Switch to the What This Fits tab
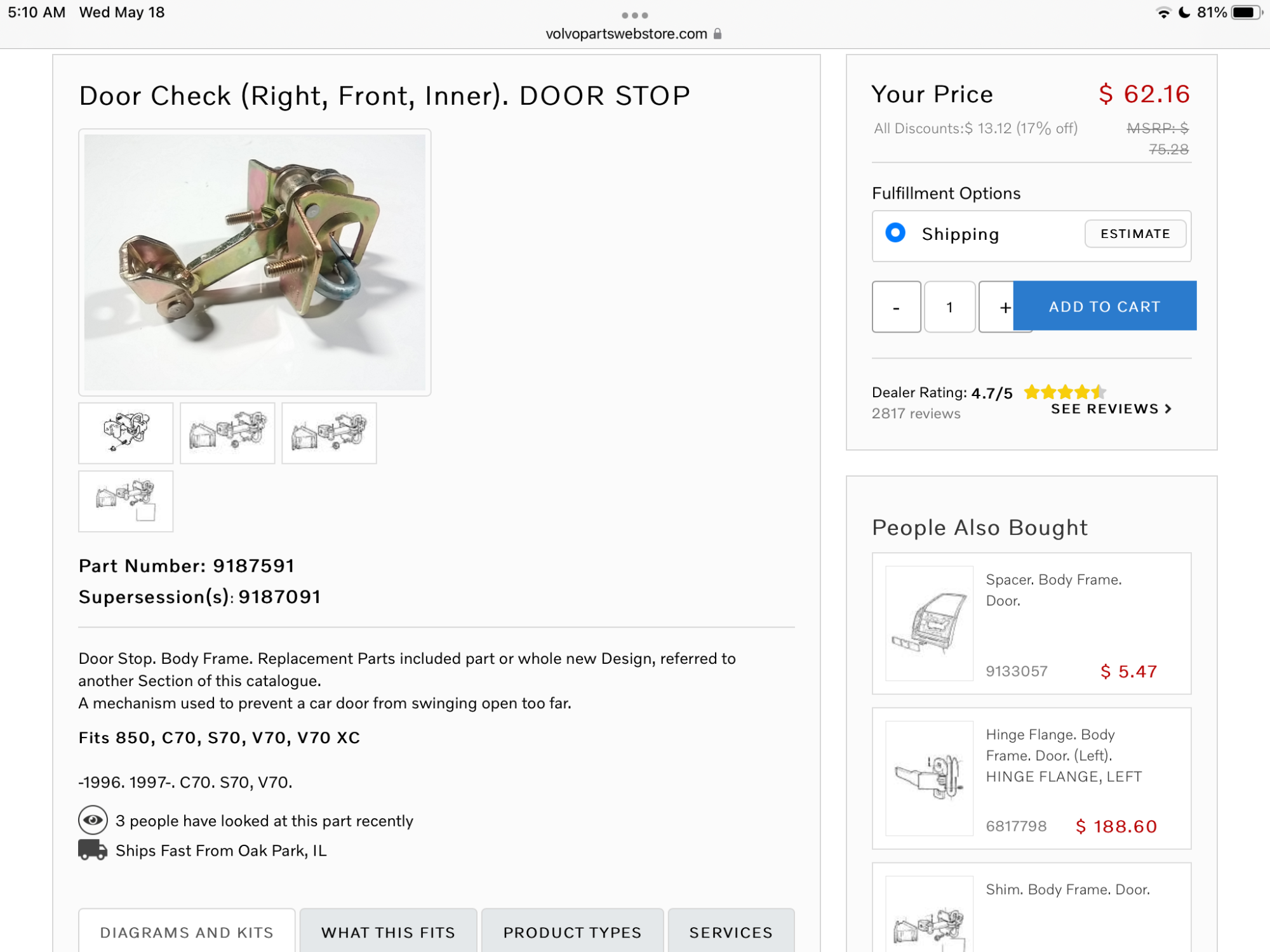This screenshot has height=952, width=1270. tap(388, 932)
